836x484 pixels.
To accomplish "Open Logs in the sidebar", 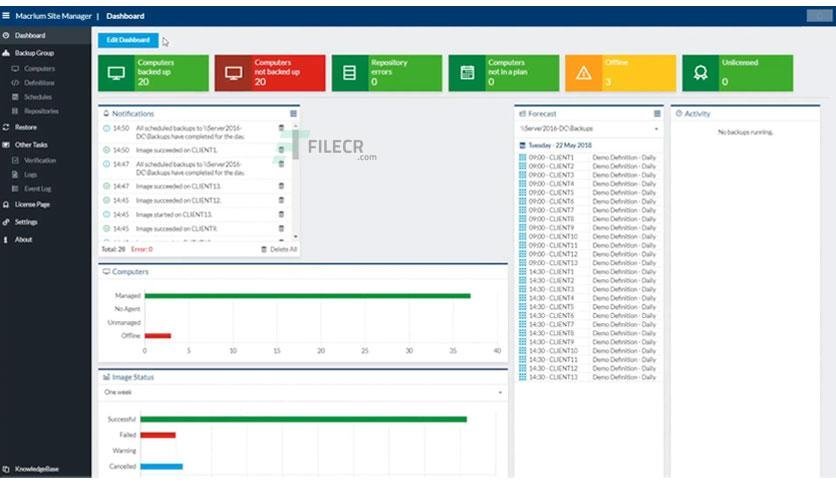I will pyautogui.click(x=30, y=175).
